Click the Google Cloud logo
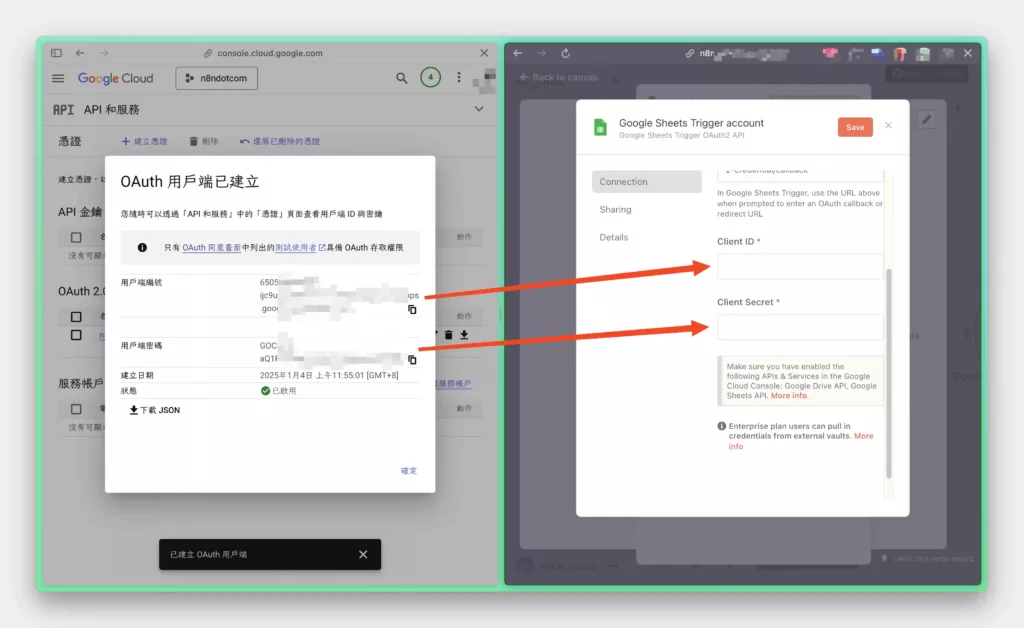Viewport: 1024px width, 628px height. (116, 78)
